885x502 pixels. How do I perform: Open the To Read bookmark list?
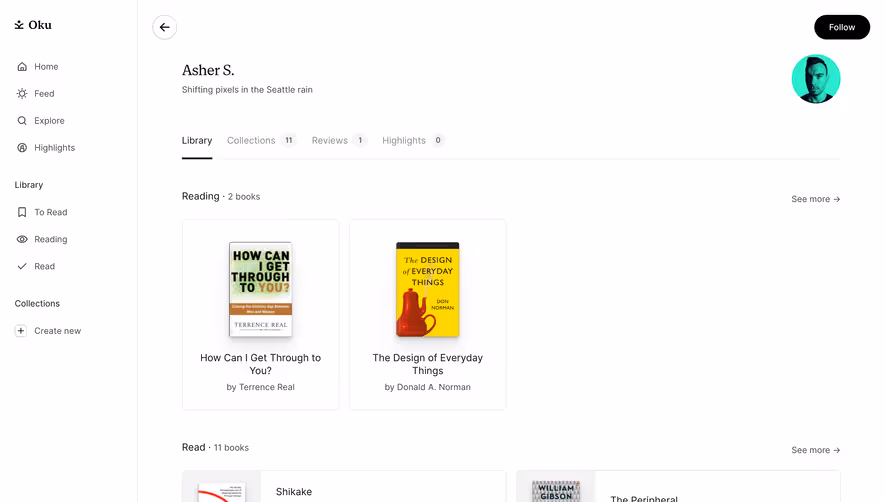(x=42, y=212)
